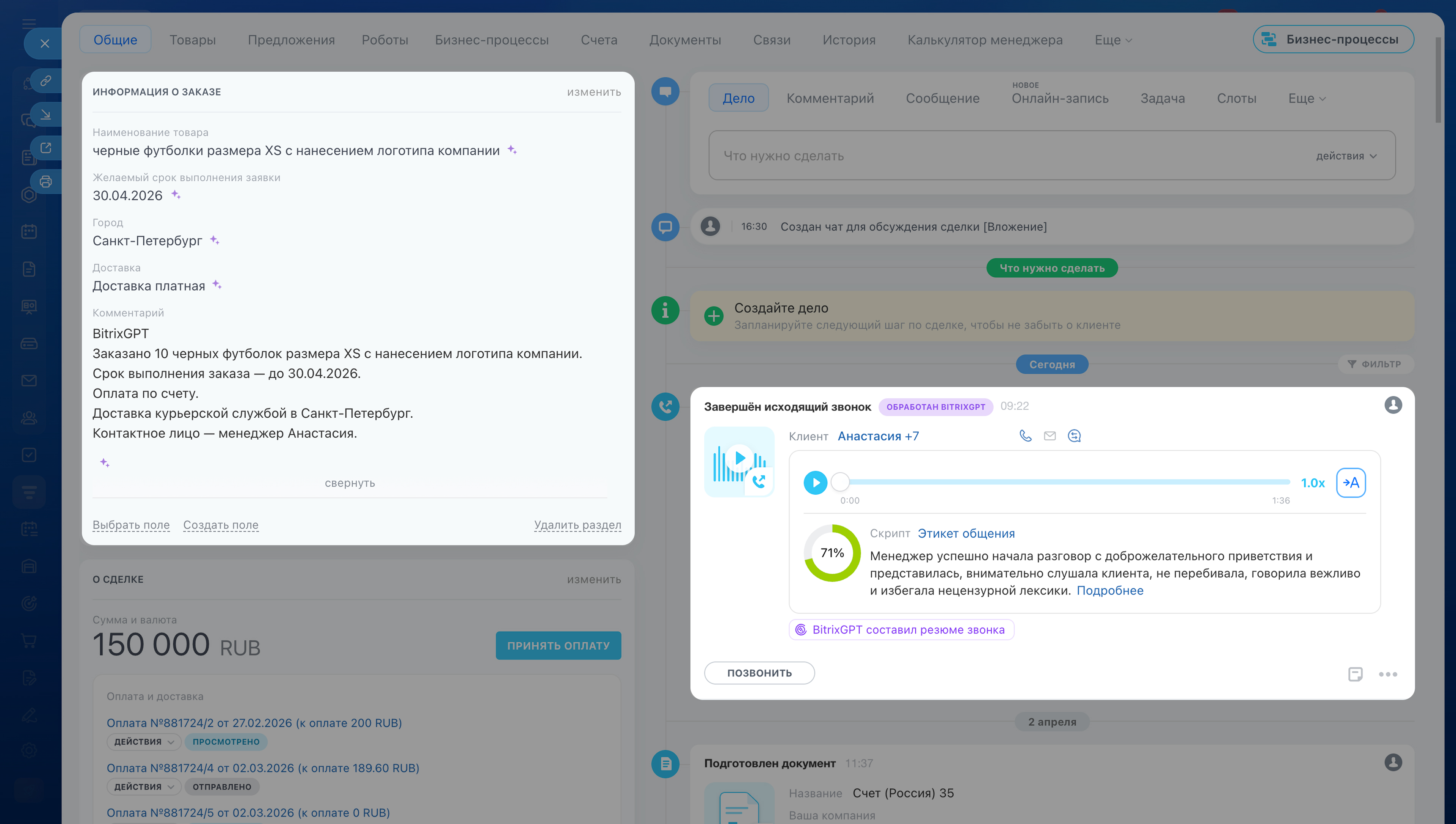Click the note icon on the call card
The width and height of the screenshot is (1456, 824).
click(1355, 674)
